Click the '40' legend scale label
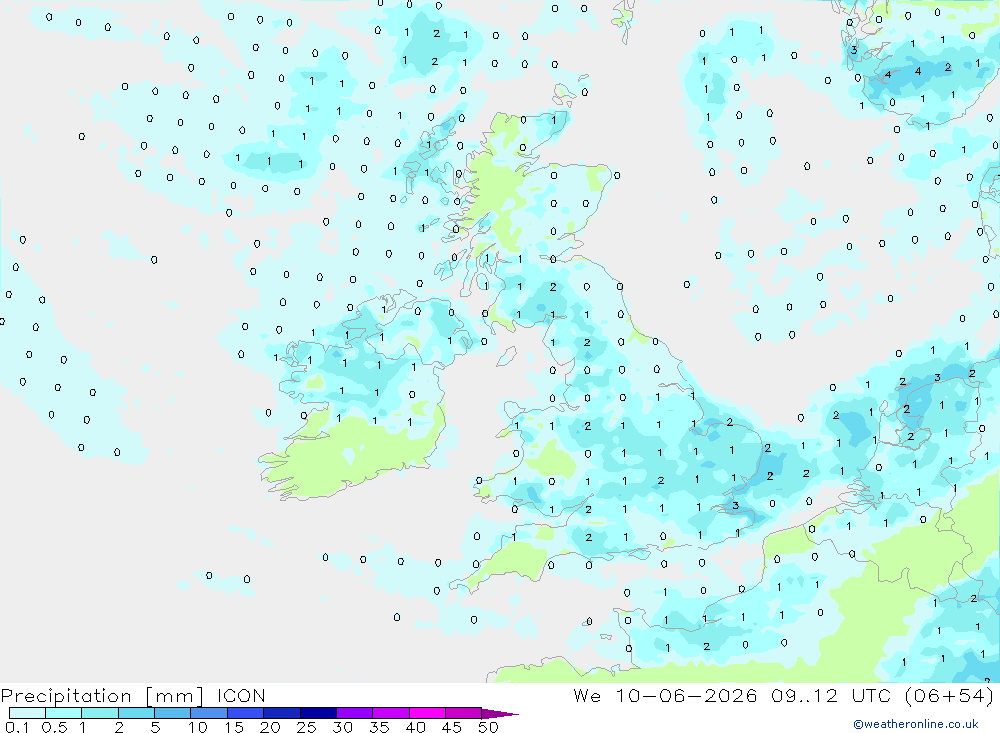 [x=416, y=727]
